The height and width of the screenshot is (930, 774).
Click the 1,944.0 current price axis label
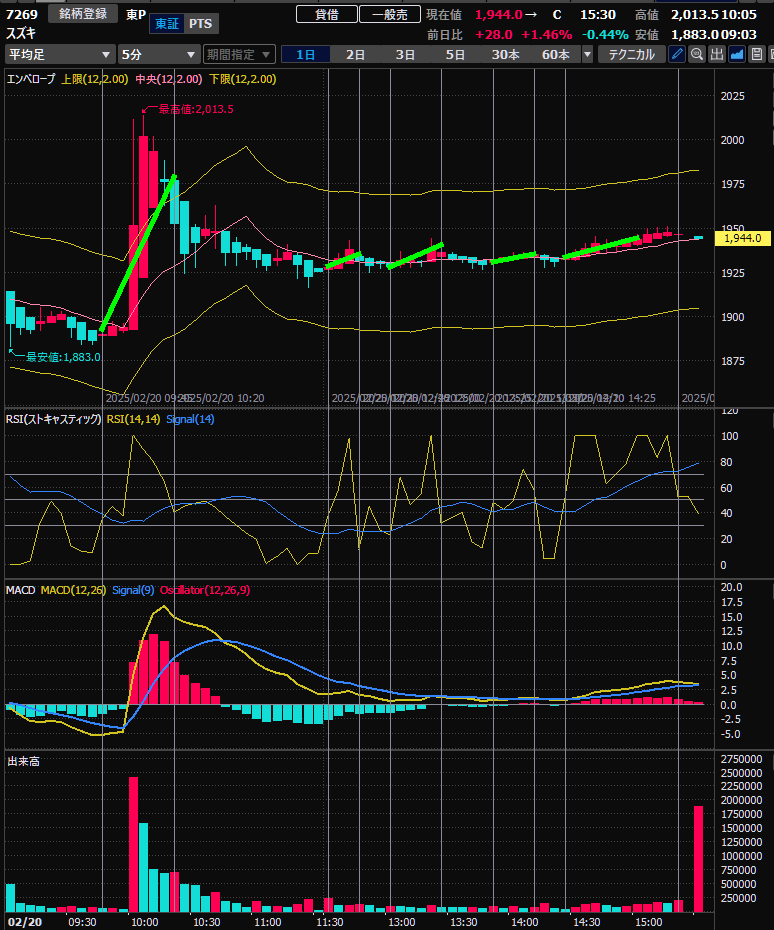tap(742, 238)
